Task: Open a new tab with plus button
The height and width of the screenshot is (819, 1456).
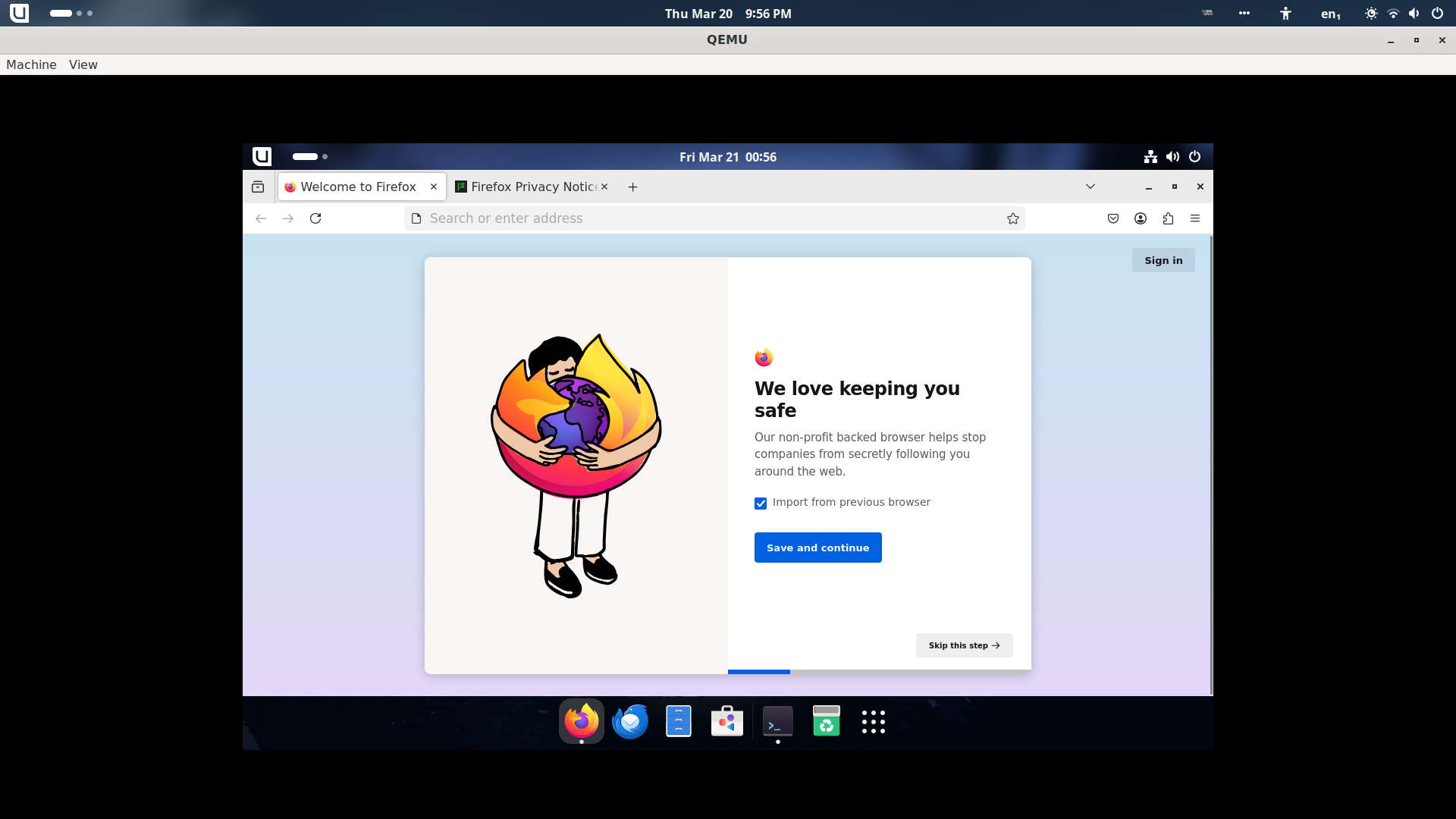Action: point(632,187)
